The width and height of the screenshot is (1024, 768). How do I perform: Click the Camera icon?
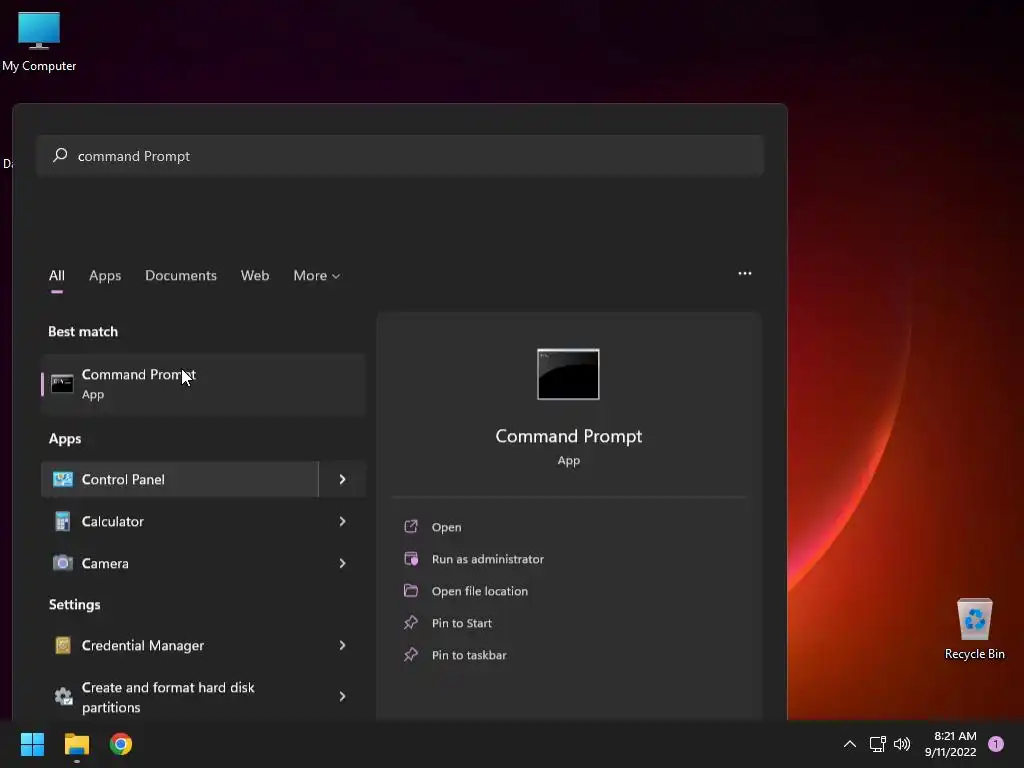[x=63, y=563]
